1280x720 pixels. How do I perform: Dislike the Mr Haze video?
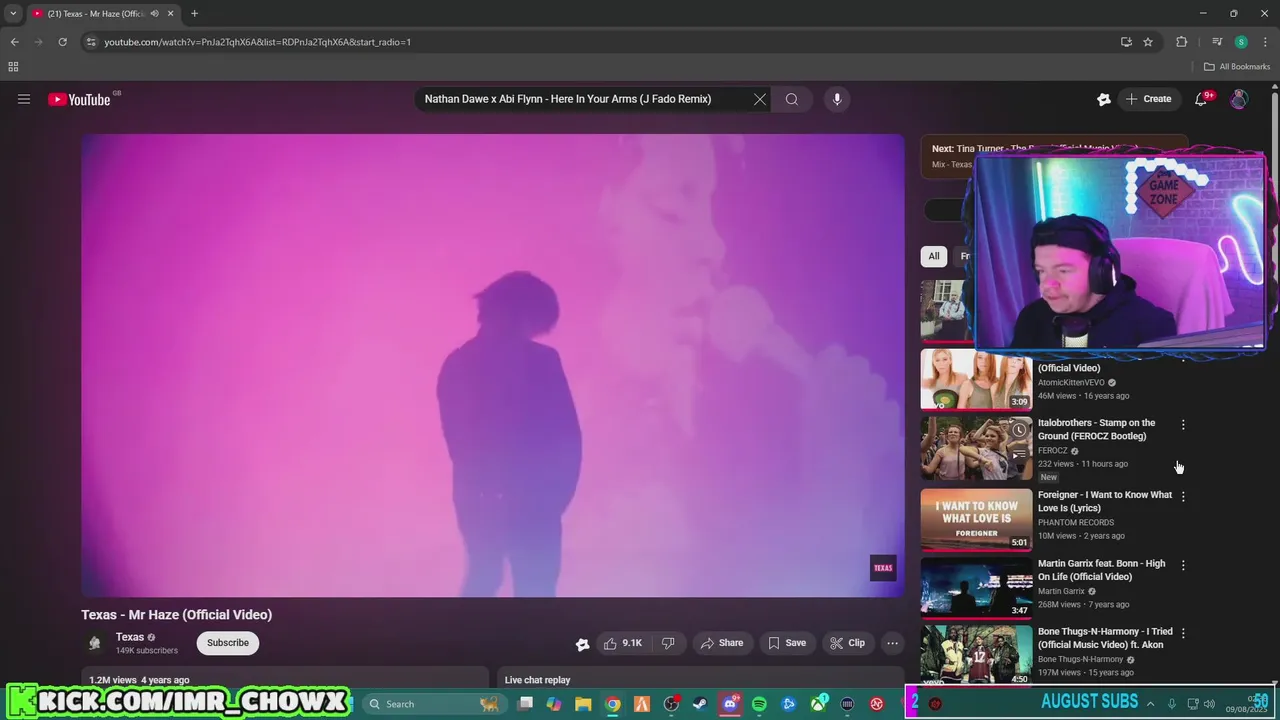point(668,643)
